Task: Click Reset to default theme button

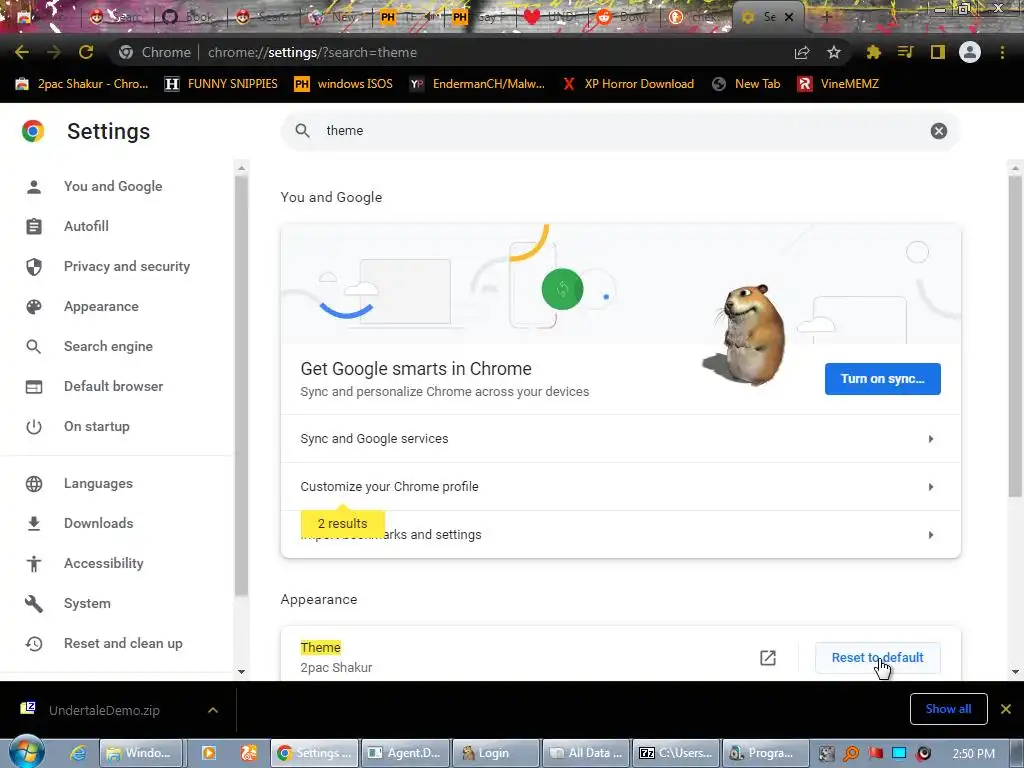Action: coord(877,658)
